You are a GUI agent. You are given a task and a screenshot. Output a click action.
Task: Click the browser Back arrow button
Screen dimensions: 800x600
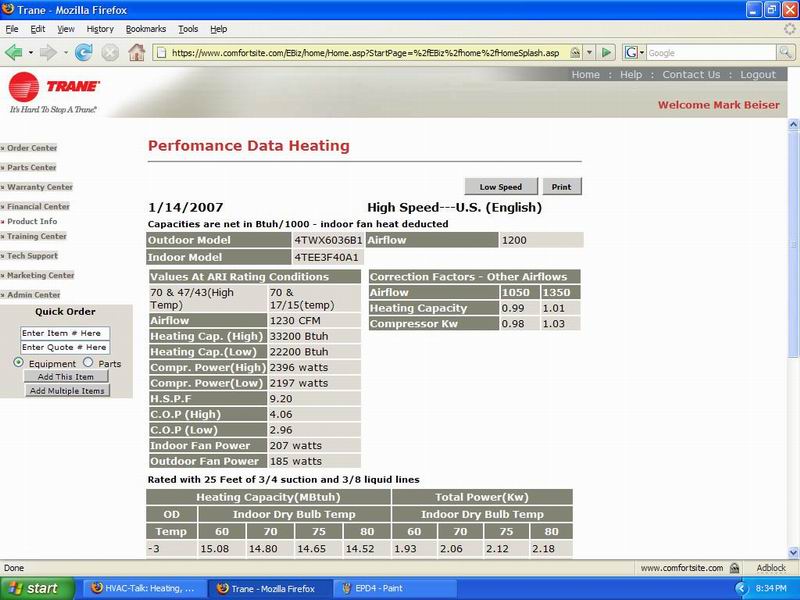(14, 52)
